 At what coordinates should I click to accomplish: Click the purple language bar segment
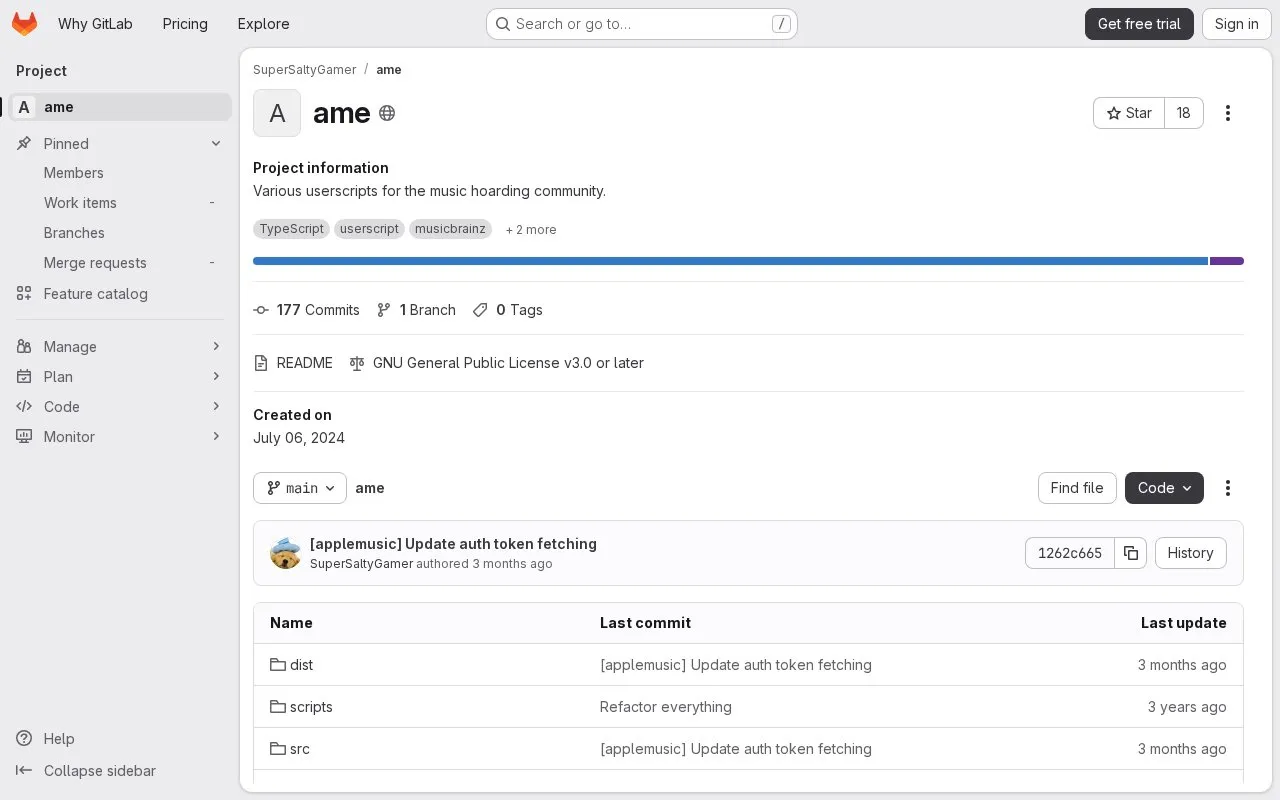point(1227,261)
